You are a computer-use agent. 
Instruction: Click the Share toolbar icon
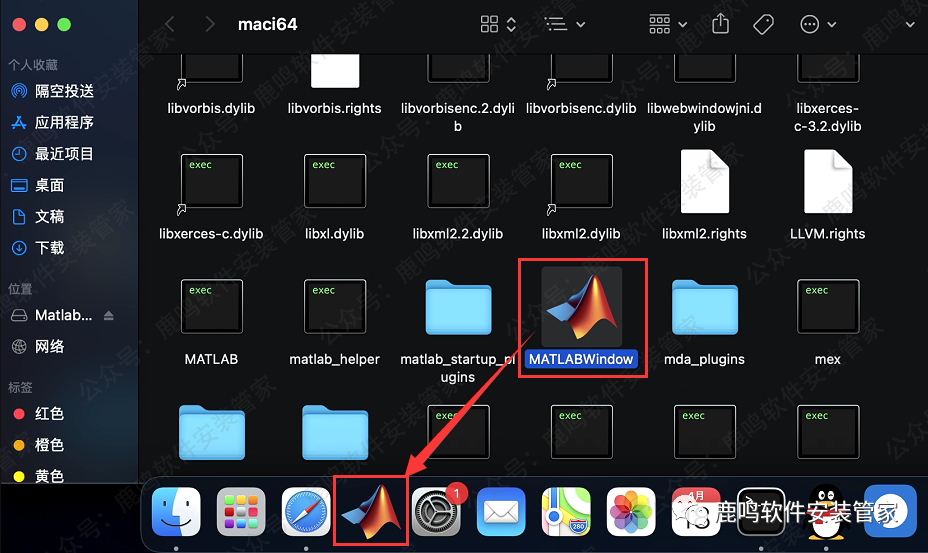click(x=720, y=23)
